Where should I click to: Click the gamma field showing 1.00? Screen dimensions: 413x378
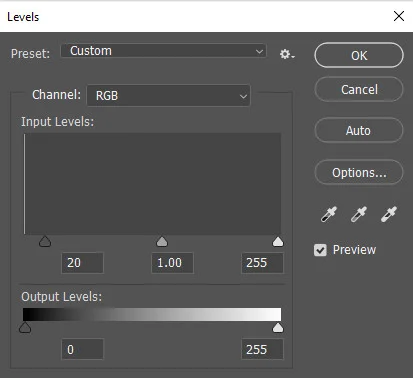(x=172, y=263)
